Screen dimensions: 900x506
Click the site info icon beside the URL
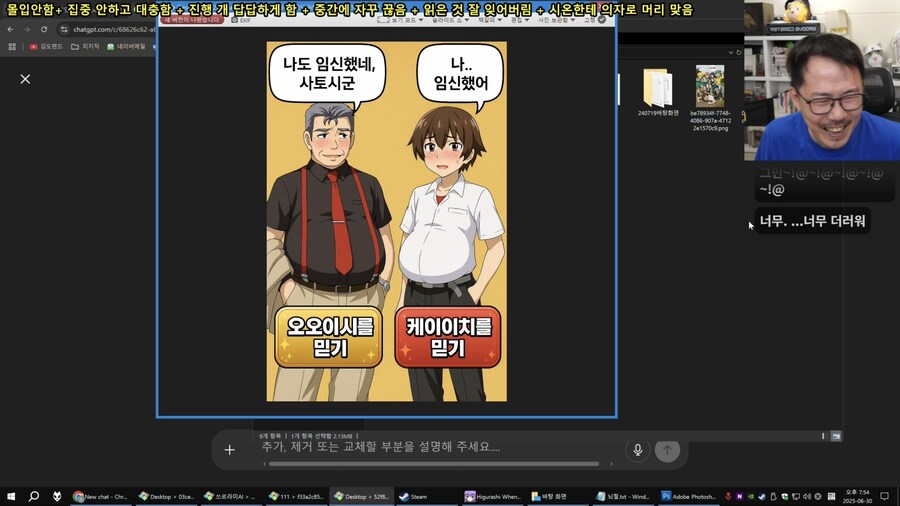coord(64,29)
